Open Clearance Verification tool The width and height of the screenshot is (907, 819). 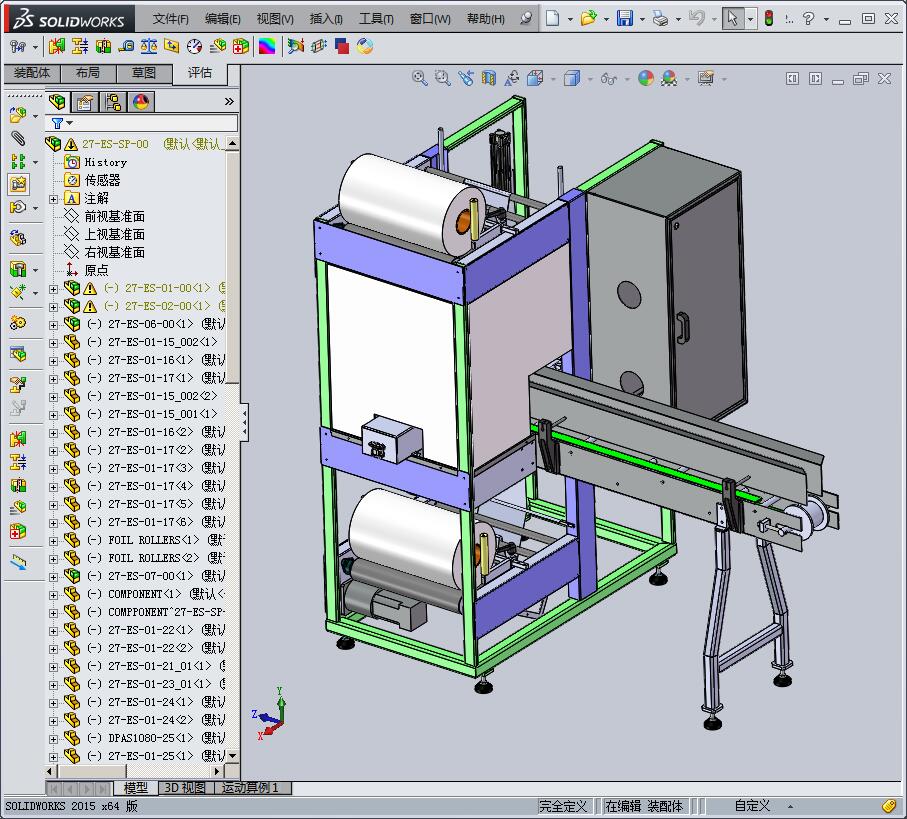tap(80, 46)
